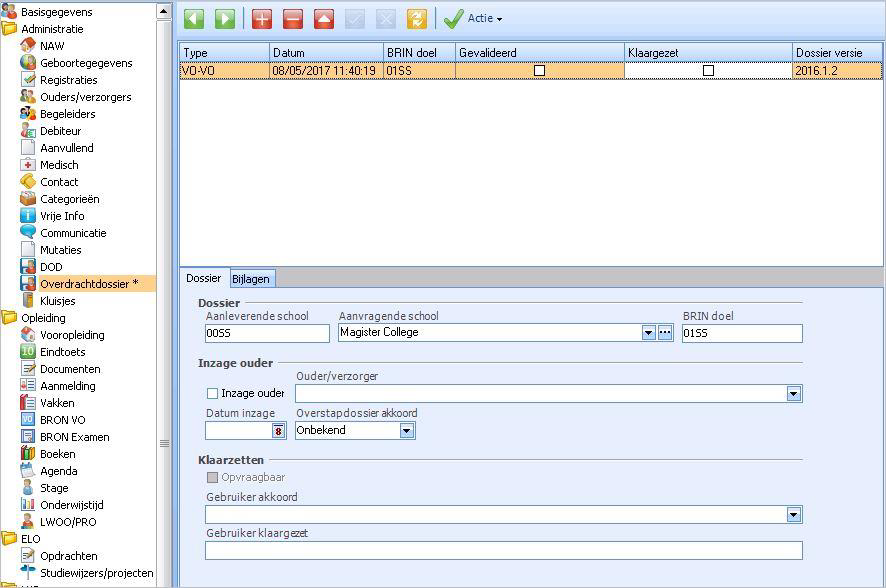Expand the Aanvragende school dropdown

(648, 333)
